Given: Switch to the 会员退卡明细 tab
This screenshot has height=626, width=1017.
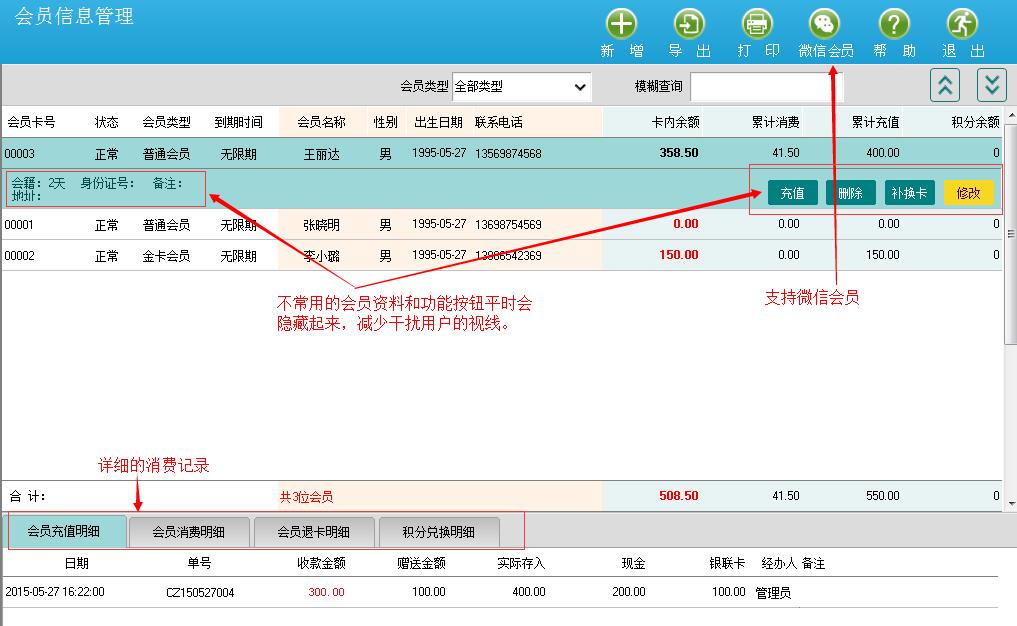Looking at the screenshot, I should click(x=314, y=532).
